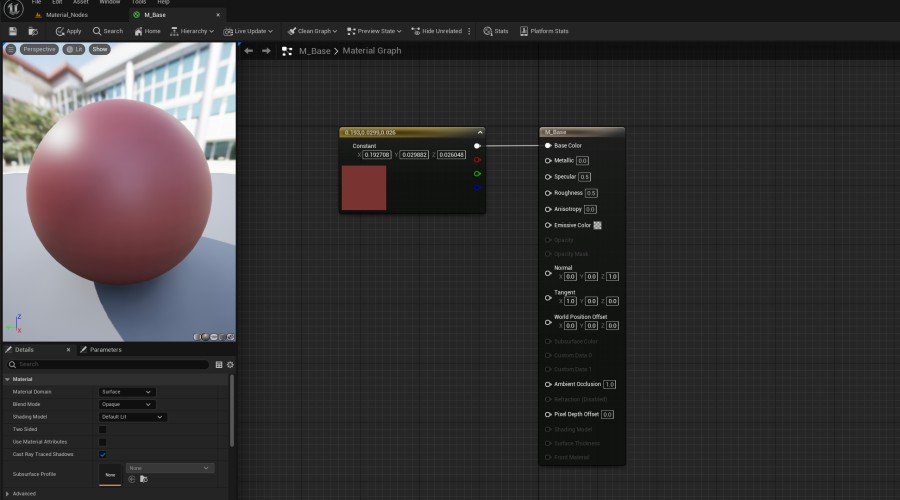Open the Hierarchy dropdown
900x500 pixels.
pyautogui.click(x=192, y=31)
